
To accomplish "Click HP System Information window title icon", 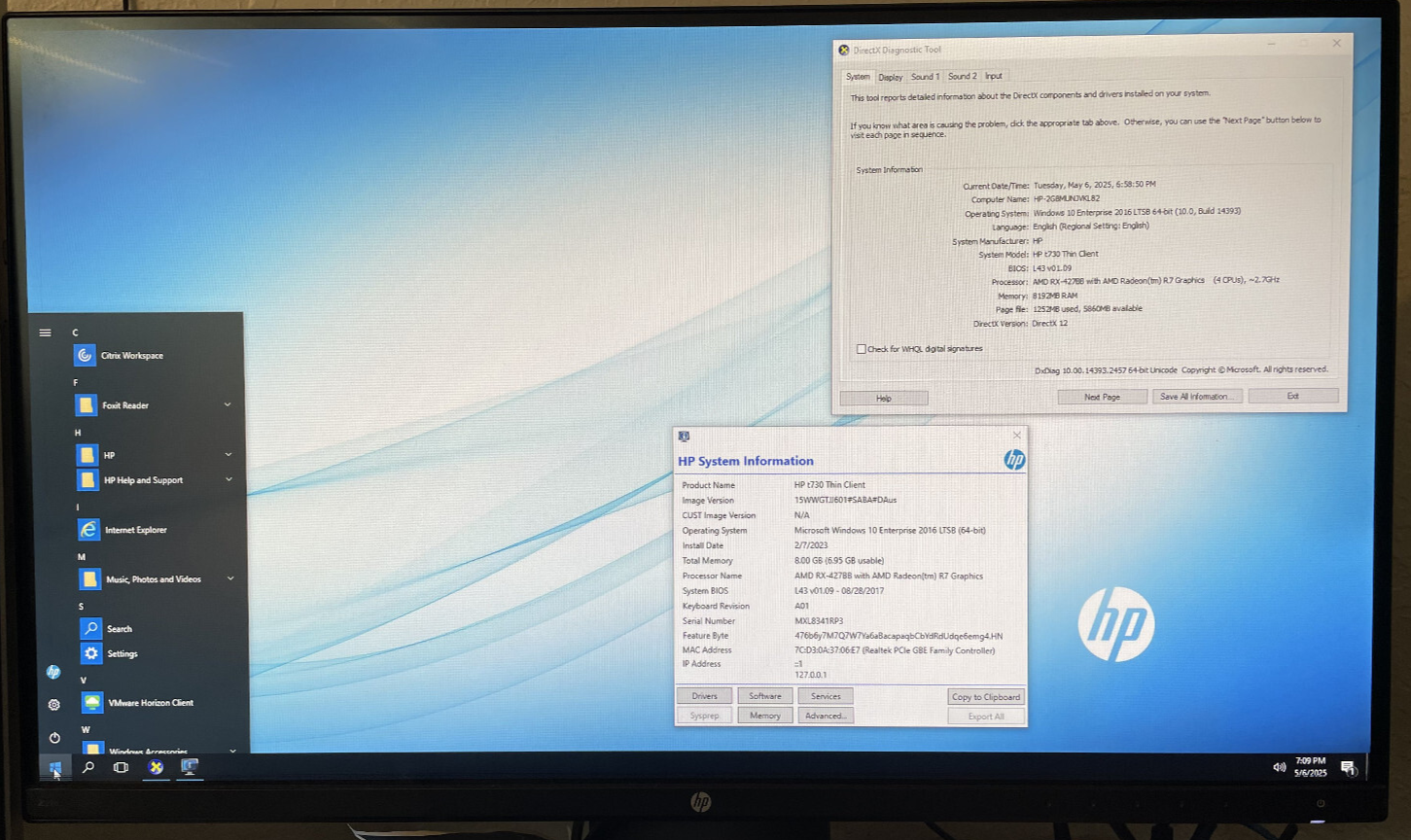I will 684,437.
